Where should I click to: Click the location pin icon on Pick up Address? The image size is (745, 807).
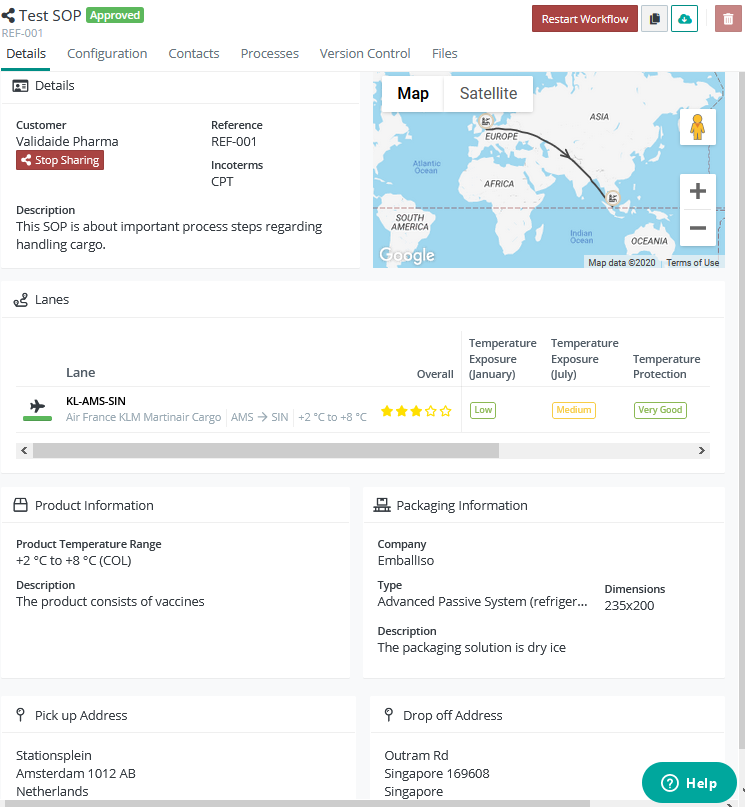(x=20, y=714)
